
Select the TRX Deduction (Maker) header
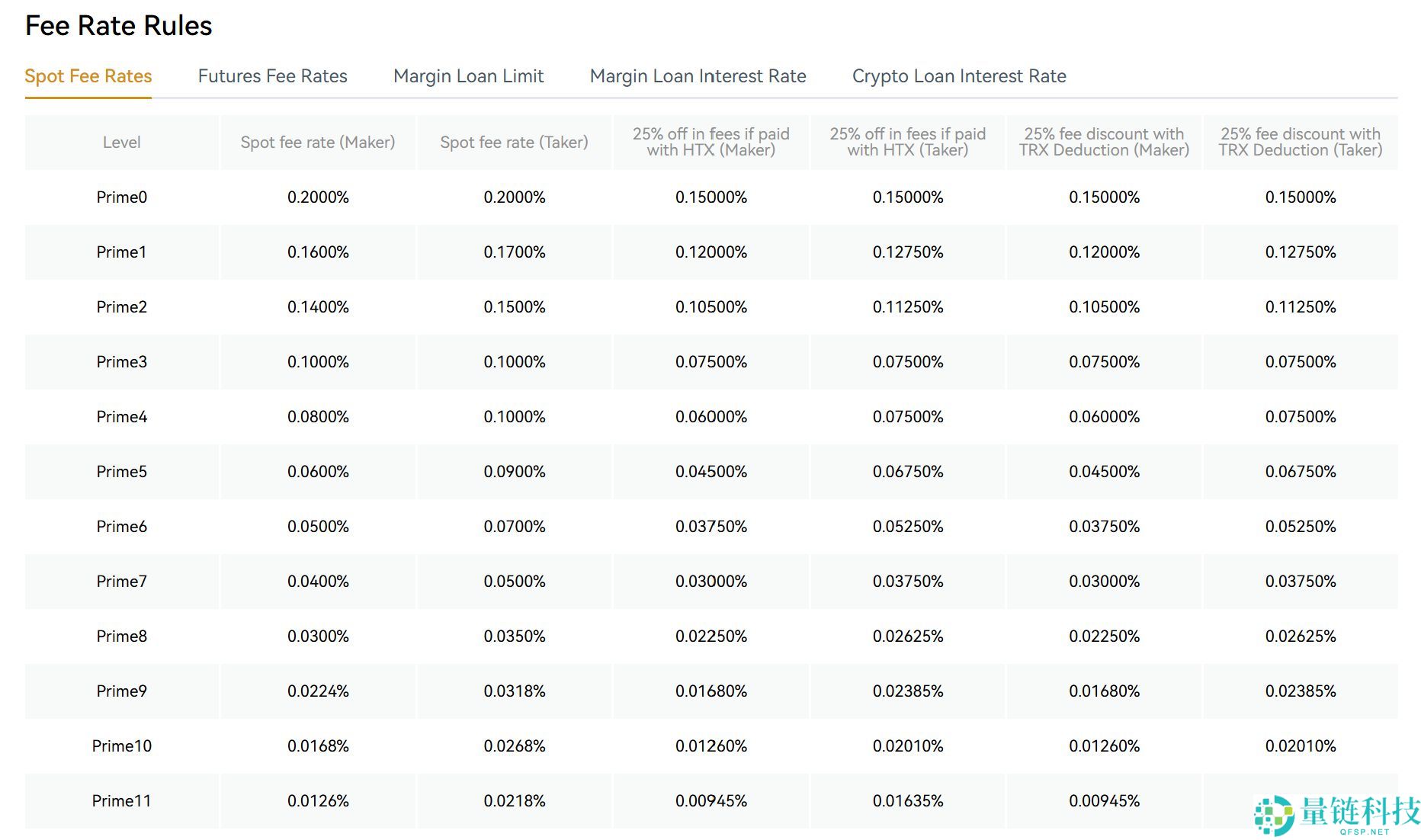1105,143
